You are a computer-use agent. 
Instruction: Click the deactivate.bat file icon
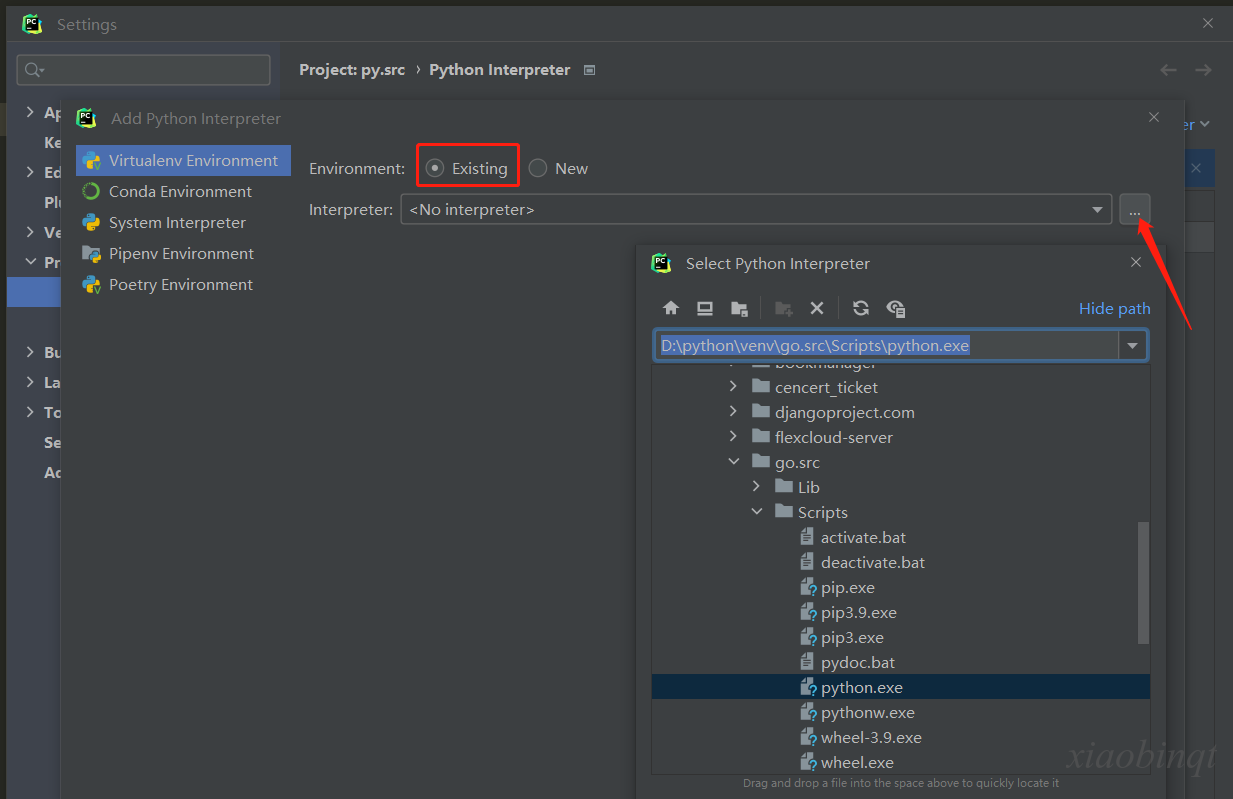tap(808, 562)
